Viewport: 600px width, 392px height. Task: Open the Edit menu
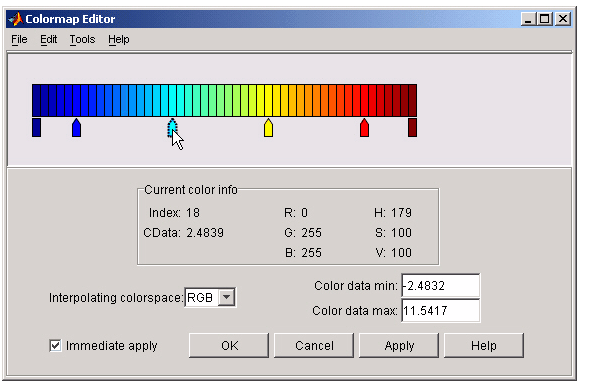tap(49, 39)
